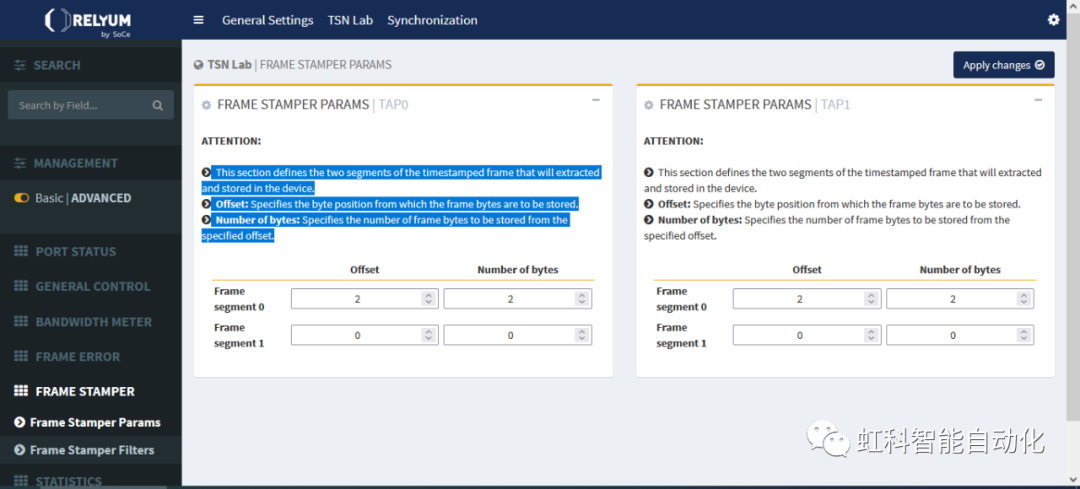This screenshot has width=1080, height=489.
Task: Open General Settings menu
Action: (x=267, y=20)
